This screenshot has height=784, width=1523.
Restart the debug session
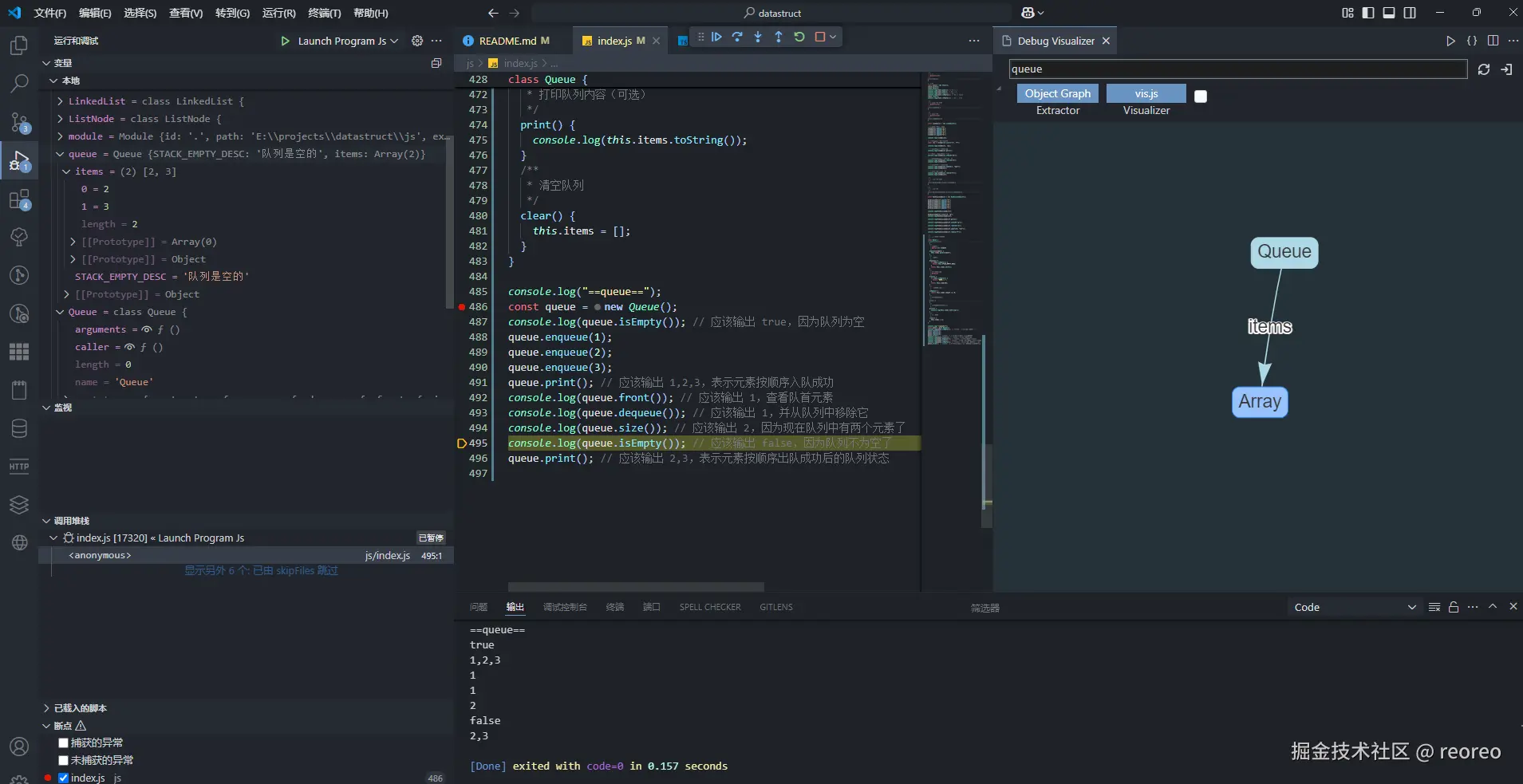pyautogui.click(x=799, y=37)
